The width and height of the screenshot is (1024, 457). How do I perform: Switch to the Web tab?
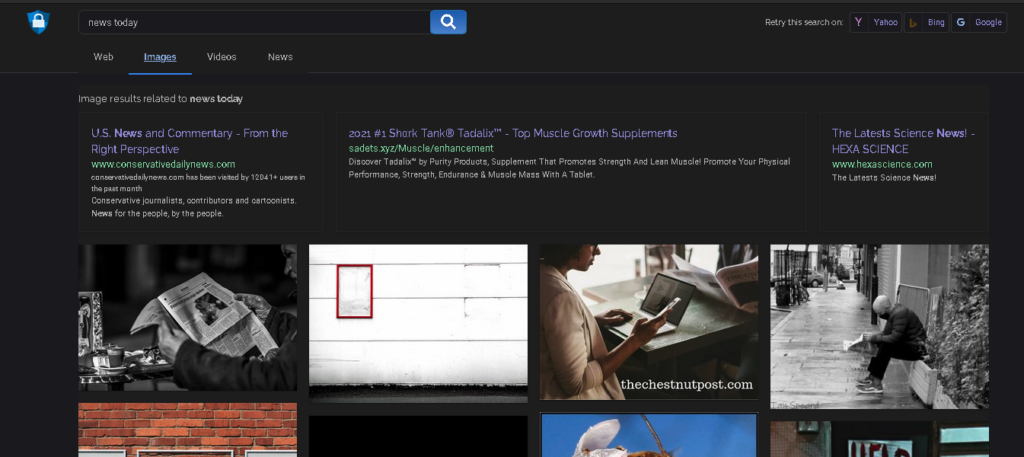(x=103, y=57)
